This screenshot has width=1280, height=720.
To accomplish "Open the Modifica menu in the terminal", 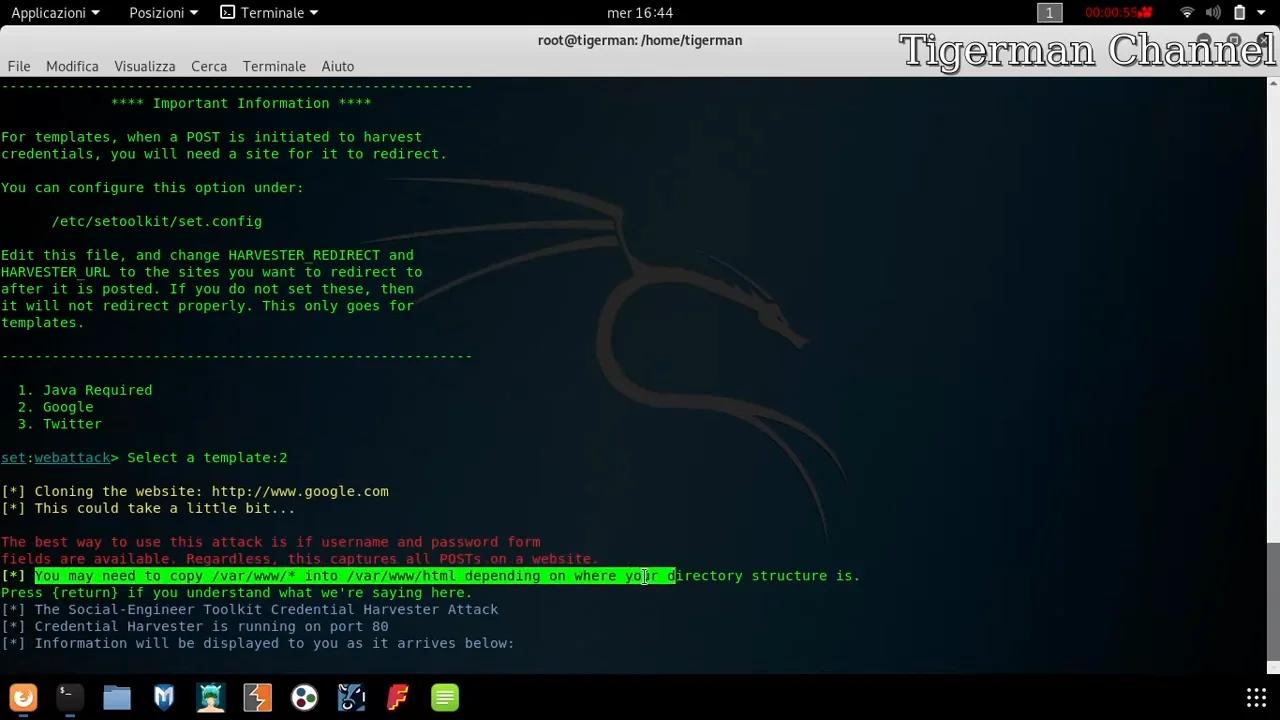I will click(72, 66).
